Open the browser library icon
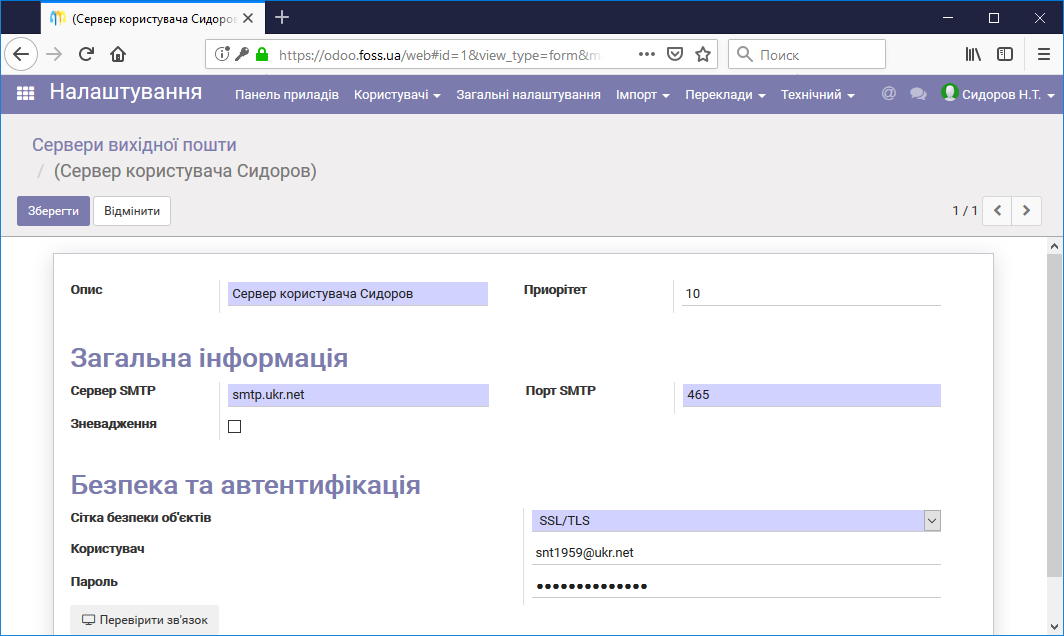This screenshot has height=636, width=1064. click(973, 54)
